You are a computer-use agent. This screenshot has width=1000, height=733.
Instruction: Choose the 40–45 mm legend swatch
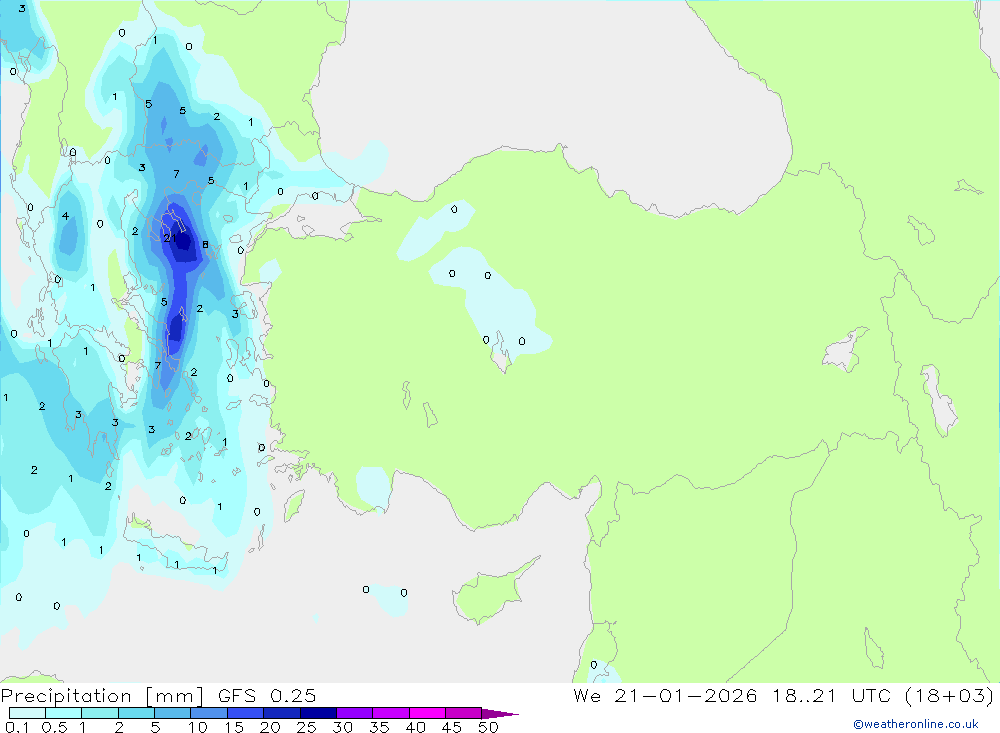tap(427, 713)
